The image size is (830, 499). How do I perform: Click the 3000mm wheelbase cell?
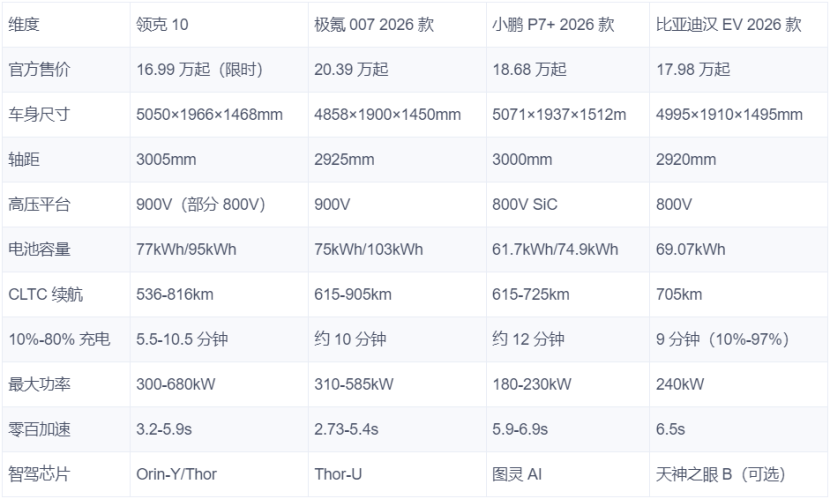568,159
